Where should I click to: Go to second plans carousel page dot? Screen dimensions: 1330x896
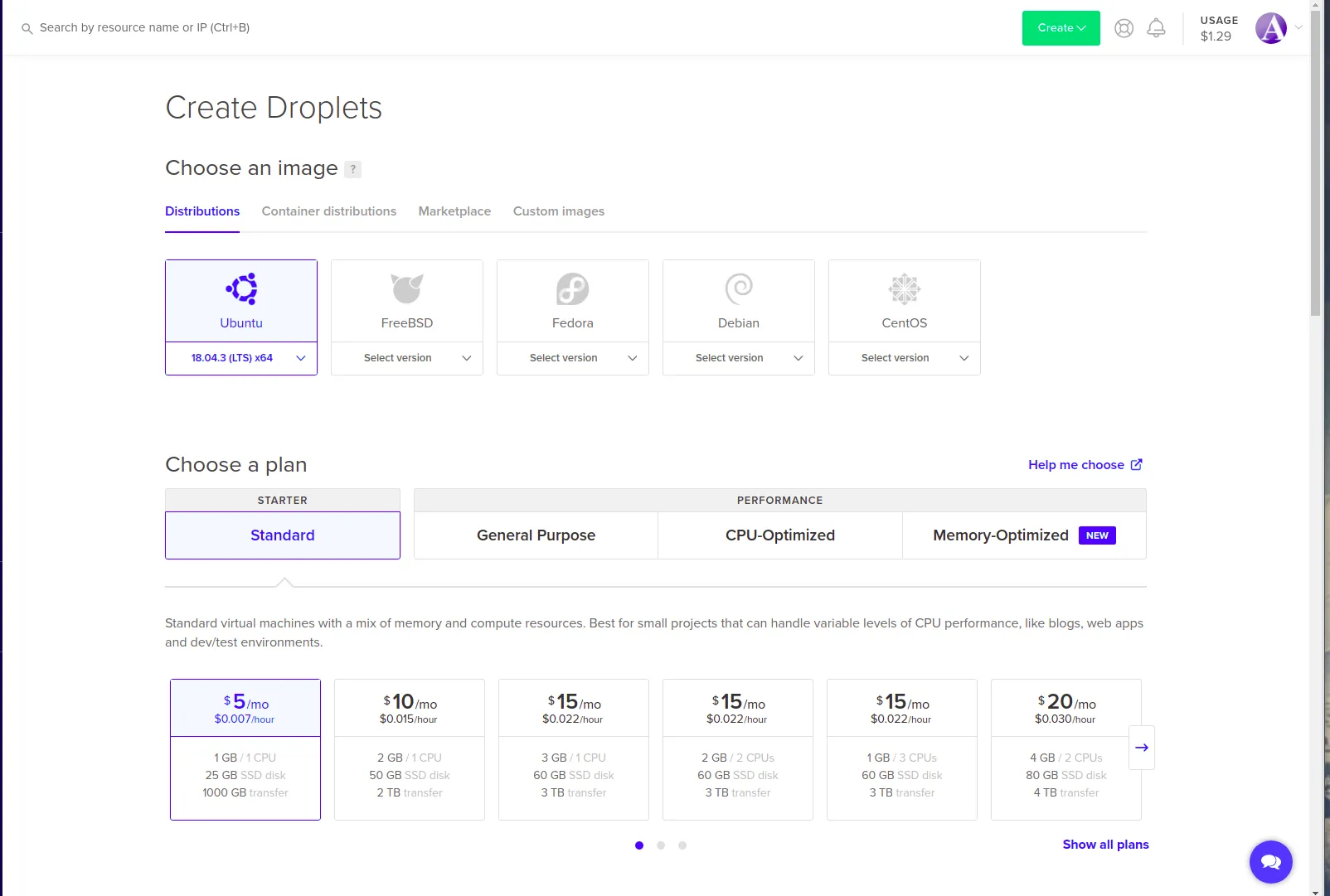pyautogui.click(x=661, y=845)
